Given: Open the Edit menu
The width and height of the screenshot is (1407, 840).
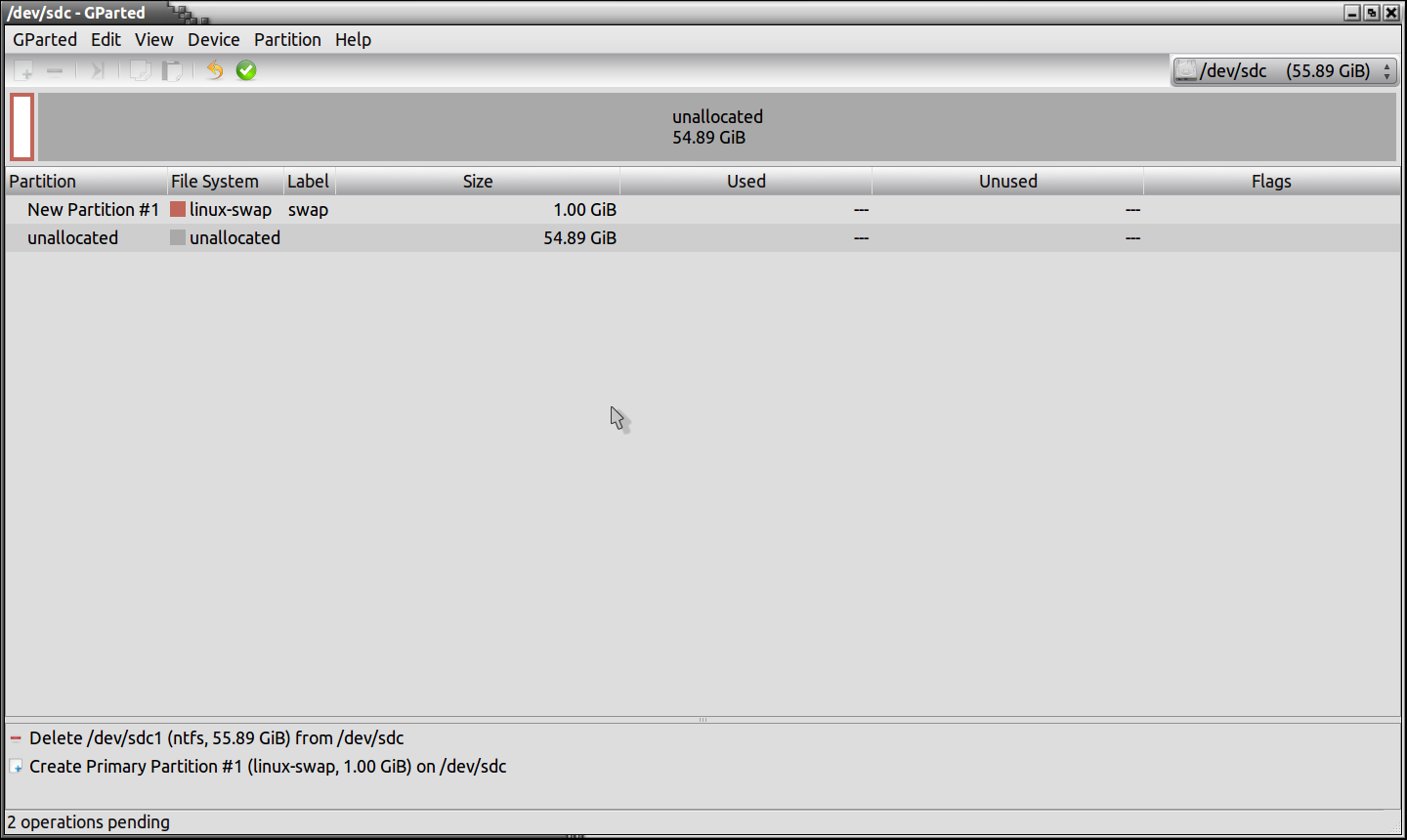Looking at the screenshot, I should point(106,39).
